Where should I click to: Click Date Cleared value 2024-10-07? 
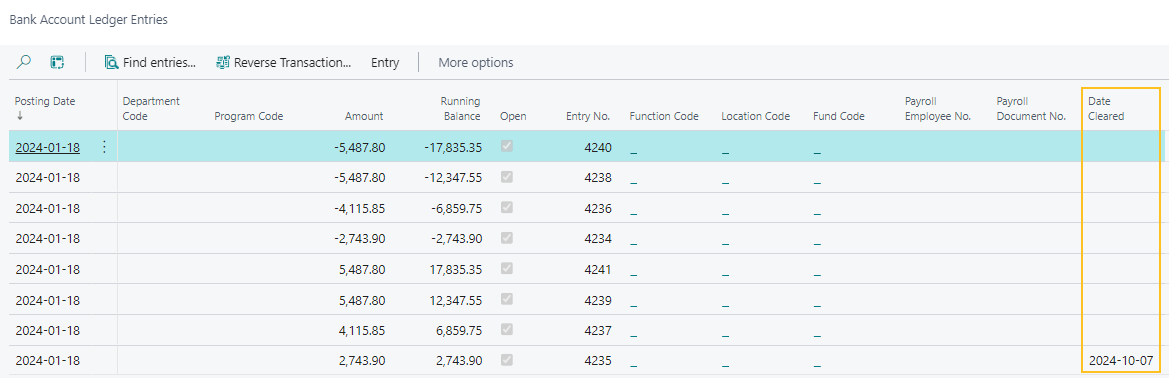pyautogui.click(x=1121, y=361)
